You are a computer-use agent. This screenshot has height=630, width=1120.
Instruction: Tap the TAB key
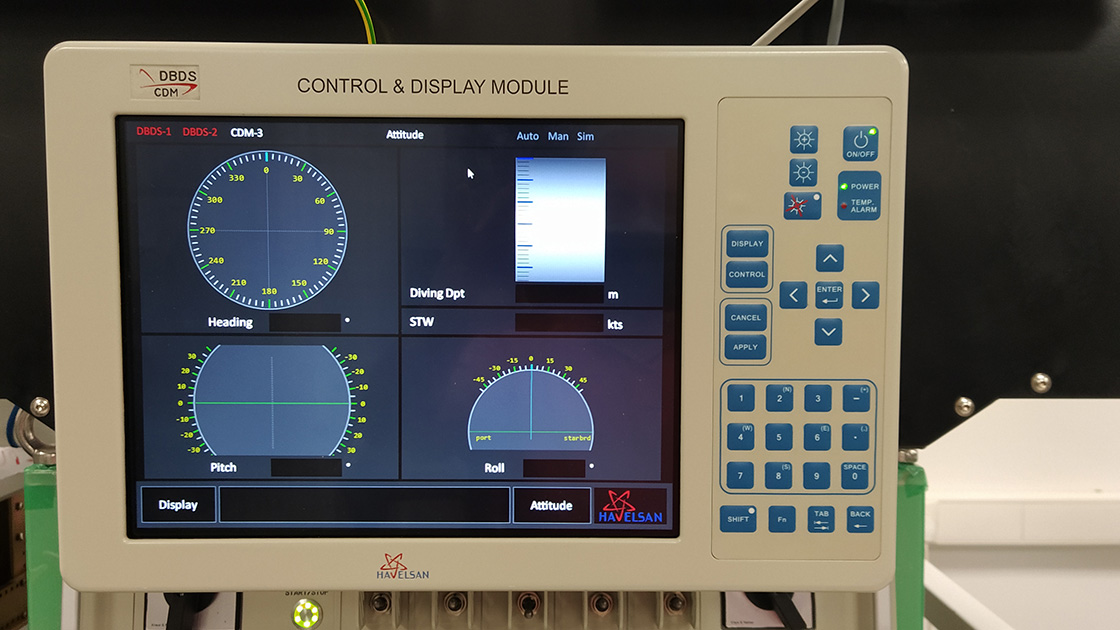tap(821, 519)
